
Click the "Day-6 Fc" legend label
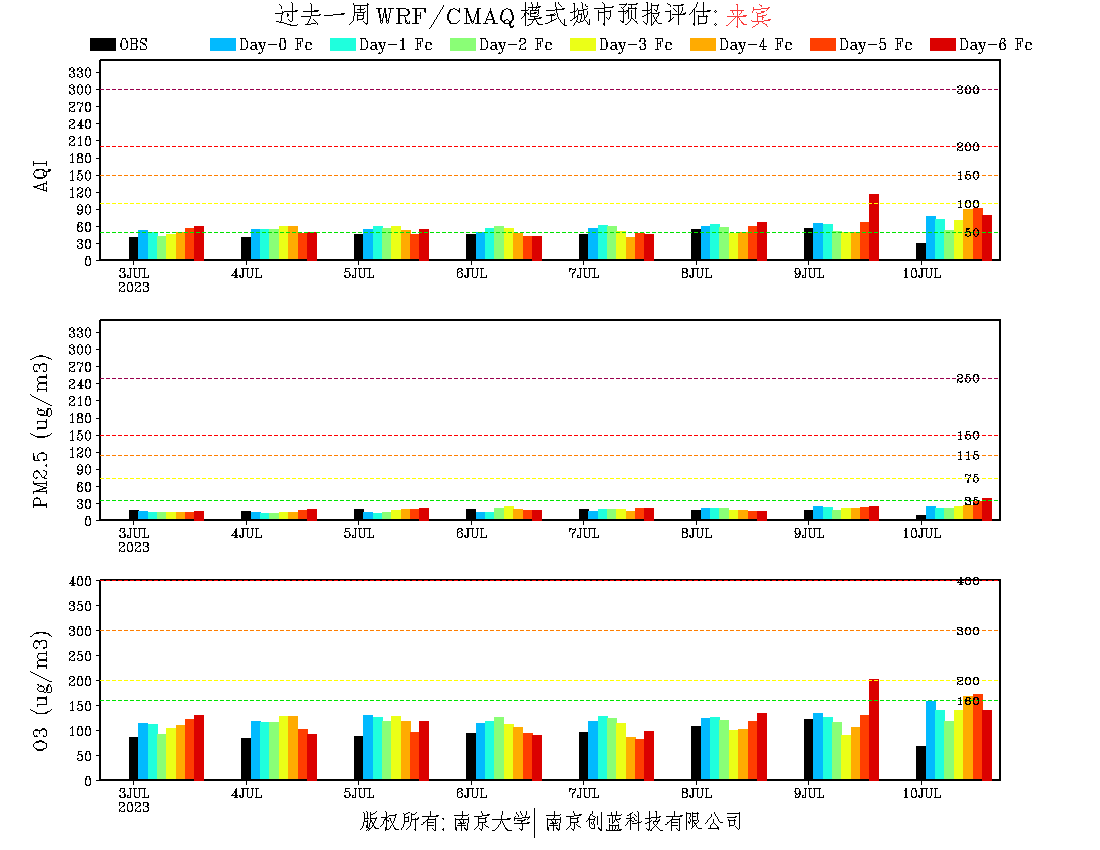coord(995,44)
